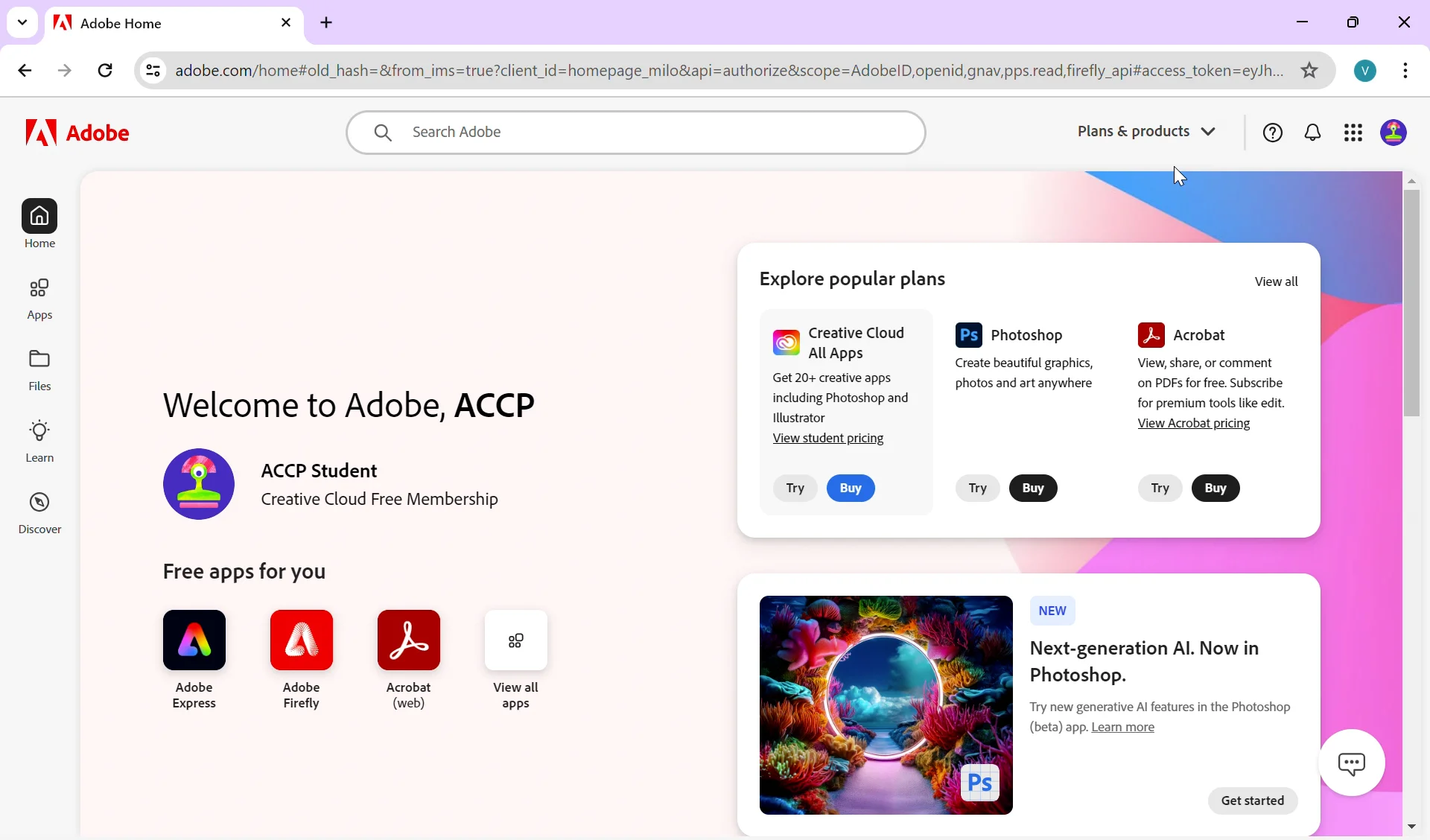
Task: Open the Discover sidebar section
Action: [x=39, y=513]
